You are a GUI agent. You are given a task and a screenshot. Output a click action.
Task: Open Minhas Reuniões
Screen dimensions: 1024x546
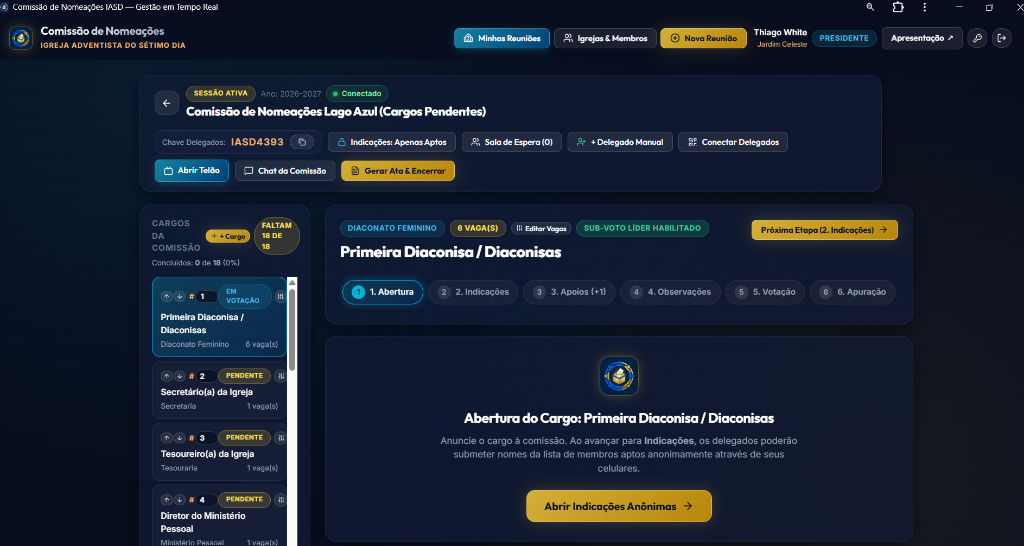[502, 38]
